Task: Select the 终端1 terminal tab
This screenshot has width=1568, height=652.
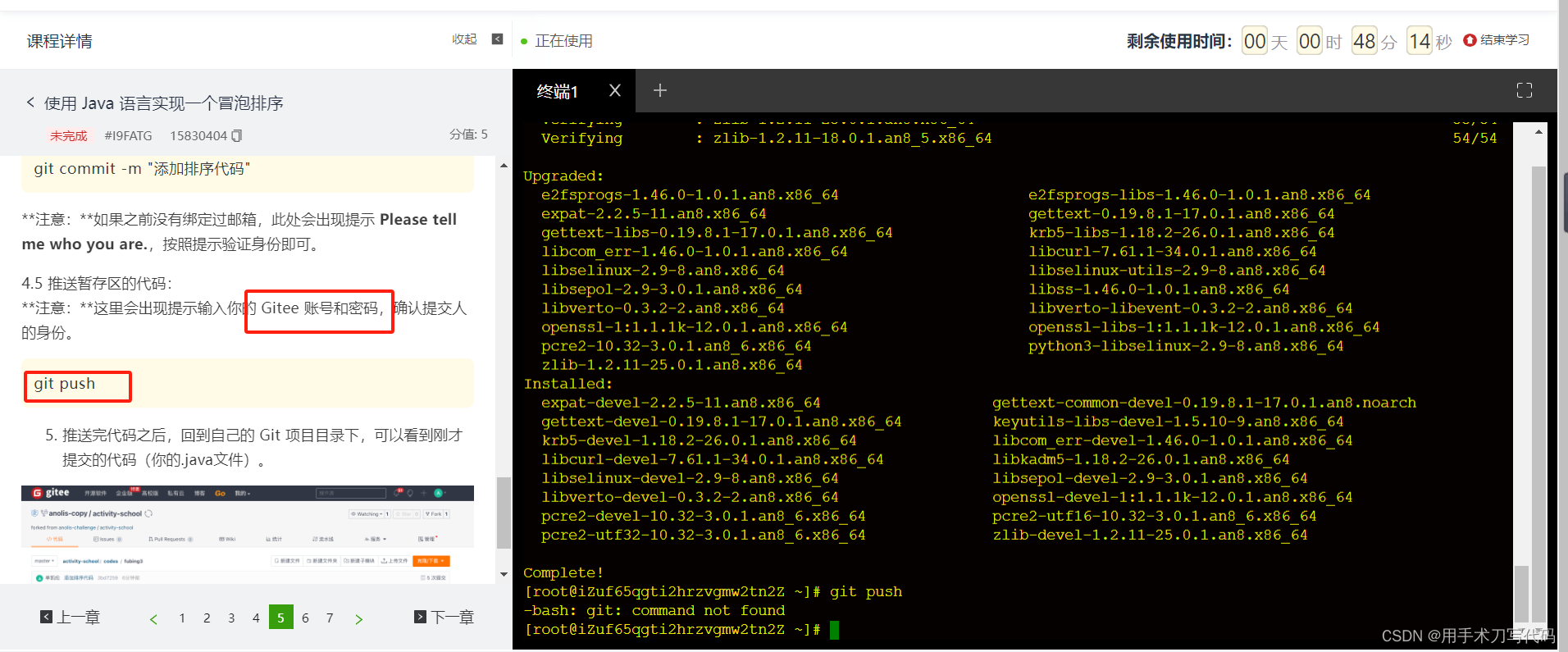Action: pos(558,91)
